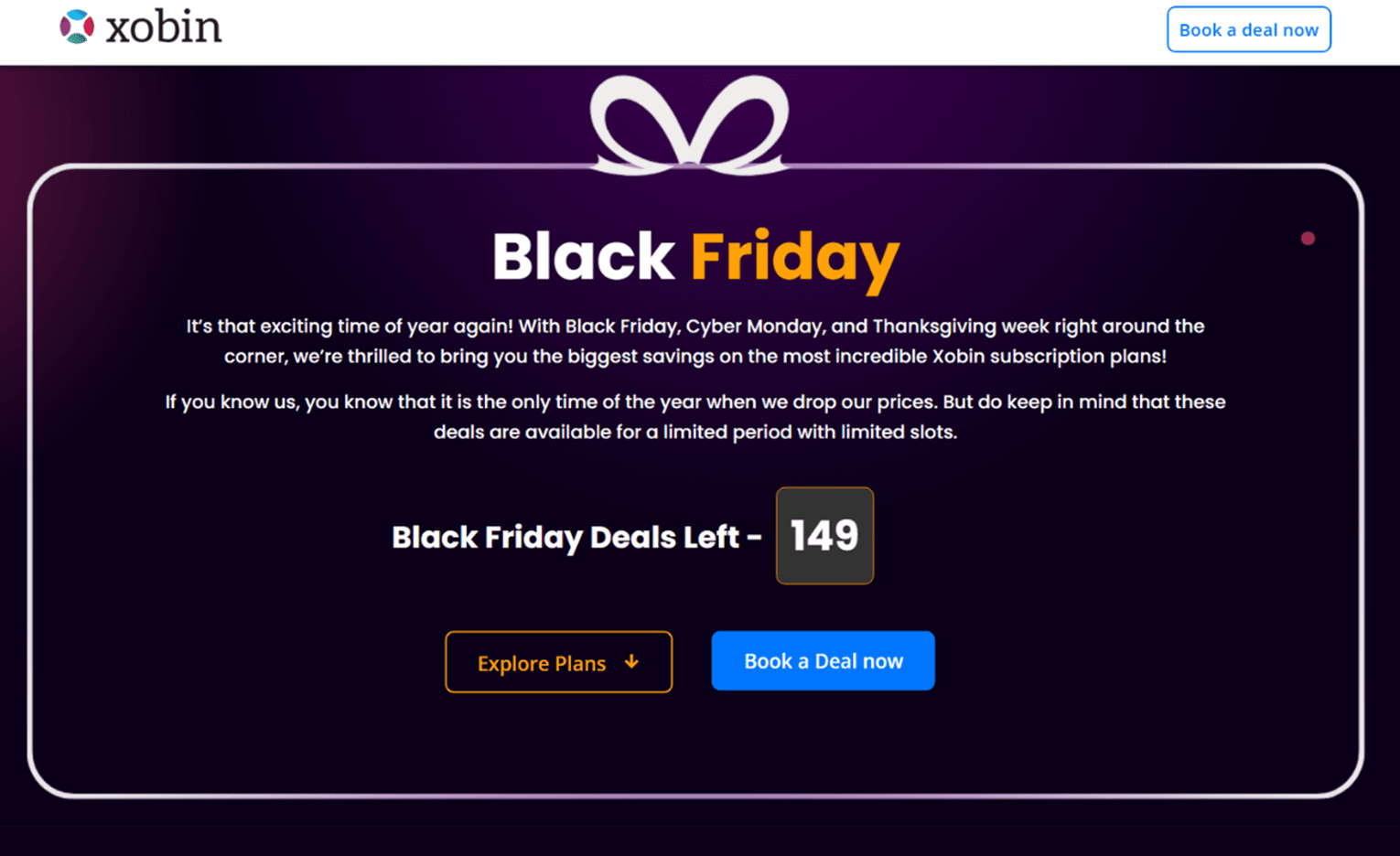Click the 149 deals counter box
This screenshot has height=856, width=1400.
(824, 536)
